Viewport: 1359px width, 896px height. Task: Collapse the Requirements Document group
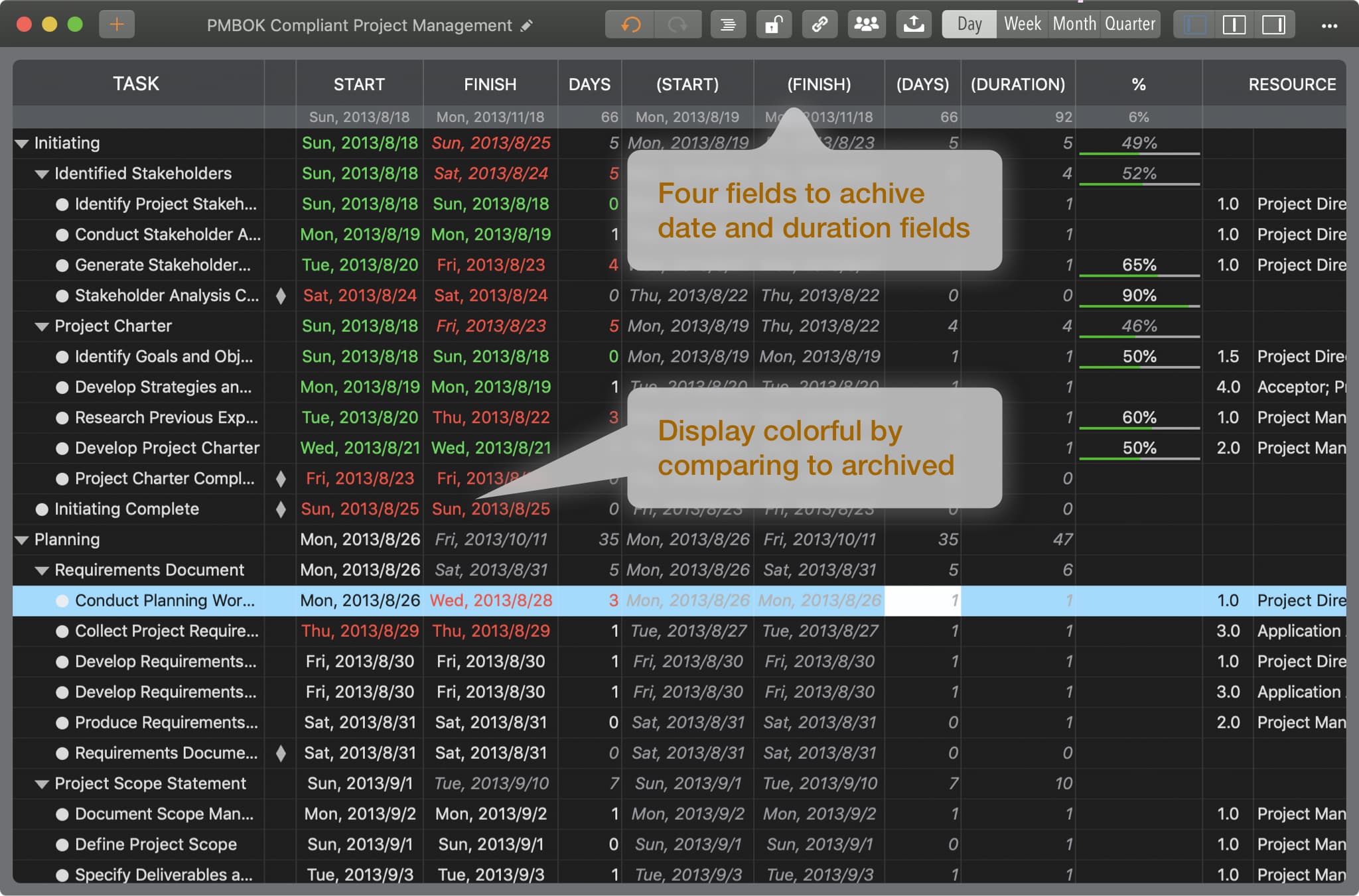(x=42, y=570)
